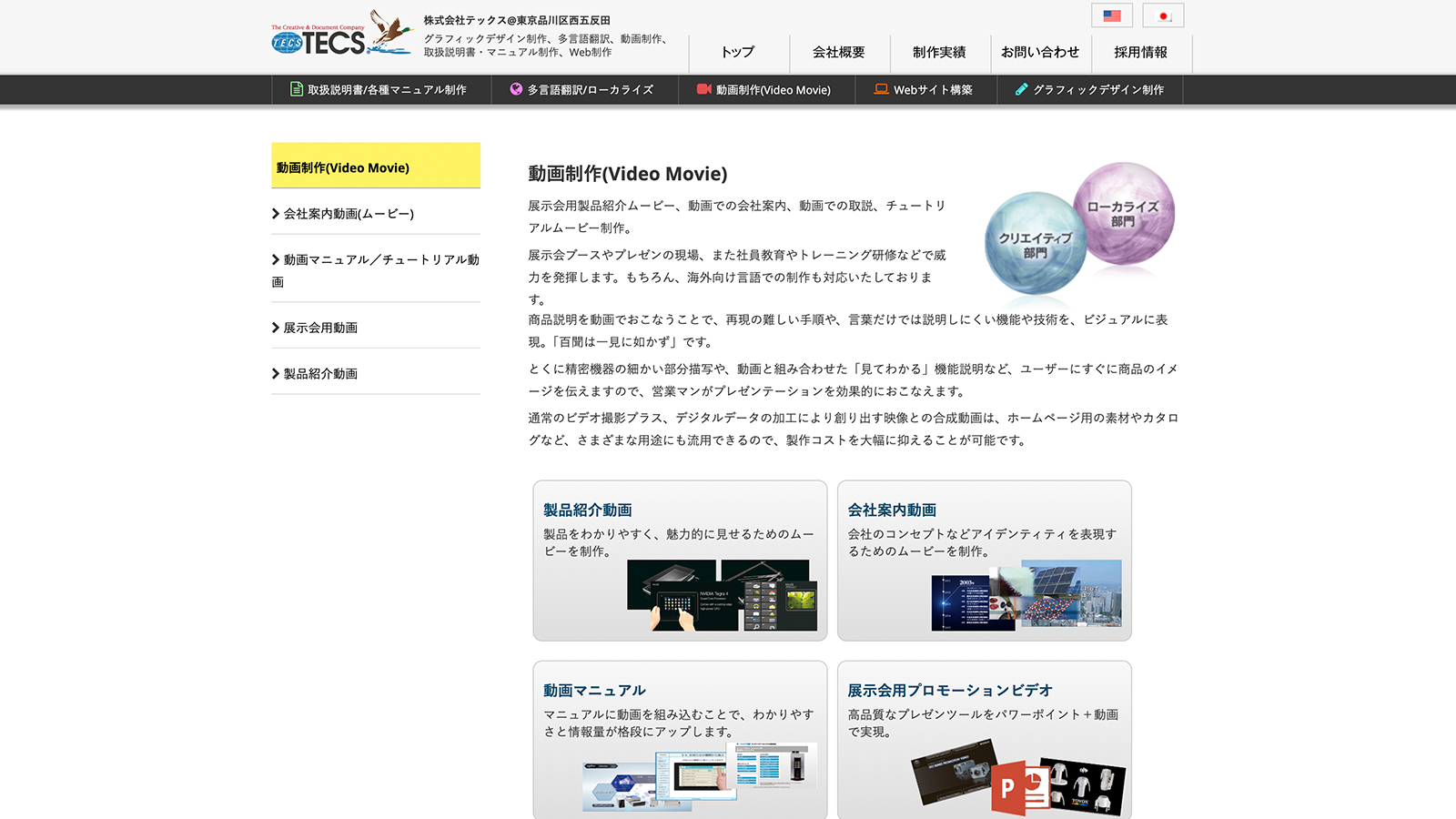Select the document icon for 取扱説明書/各種マニュアル制作
This screenshot has width=1456, height=819.
tap(296, 89)
